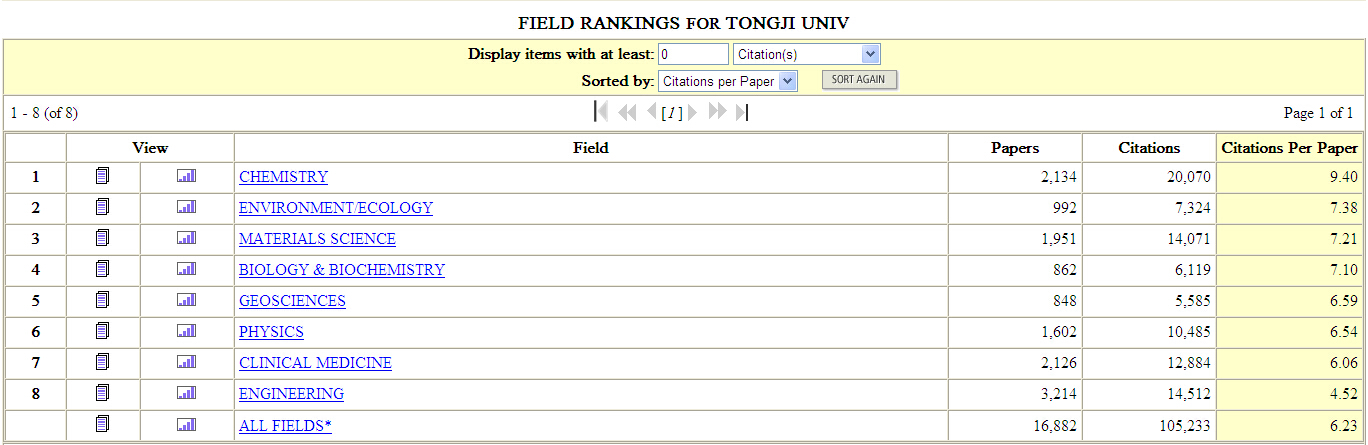Click the minimum items input field
The width and height of the screenshot is (1368, 445).
(693, 54)
